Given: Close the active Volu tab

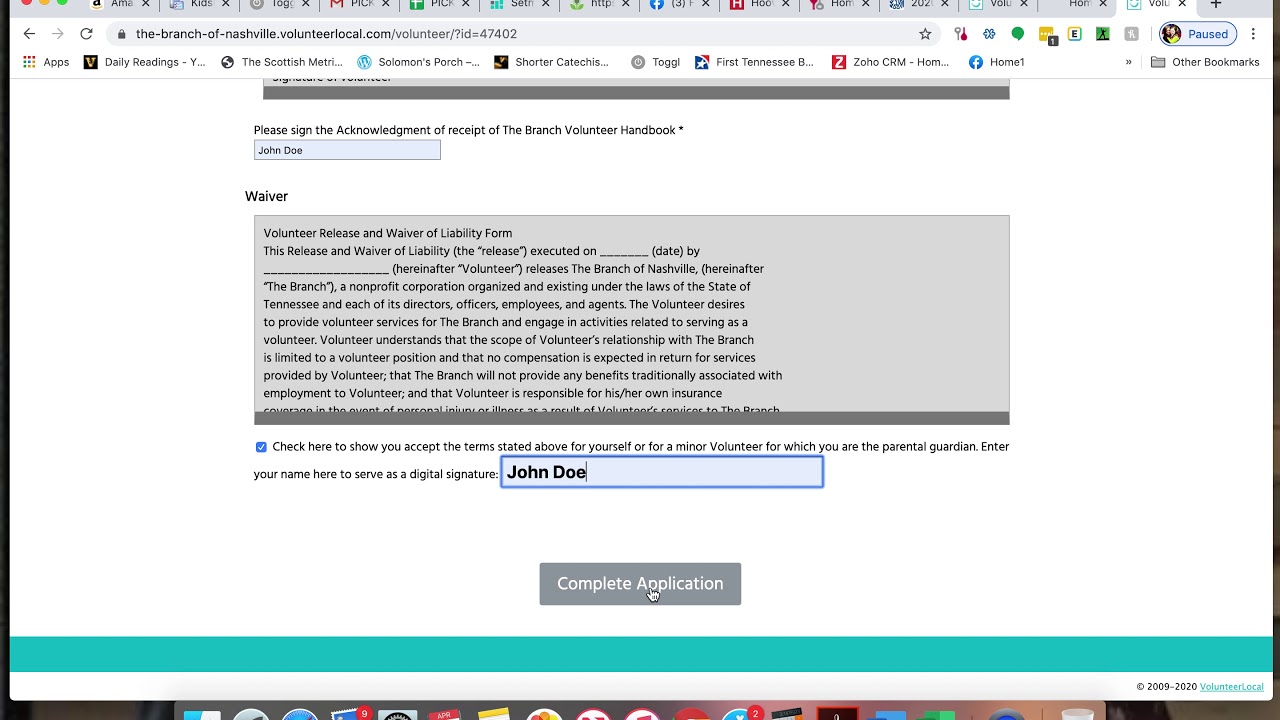Looking at the screenshot, I should (1182, 5).
